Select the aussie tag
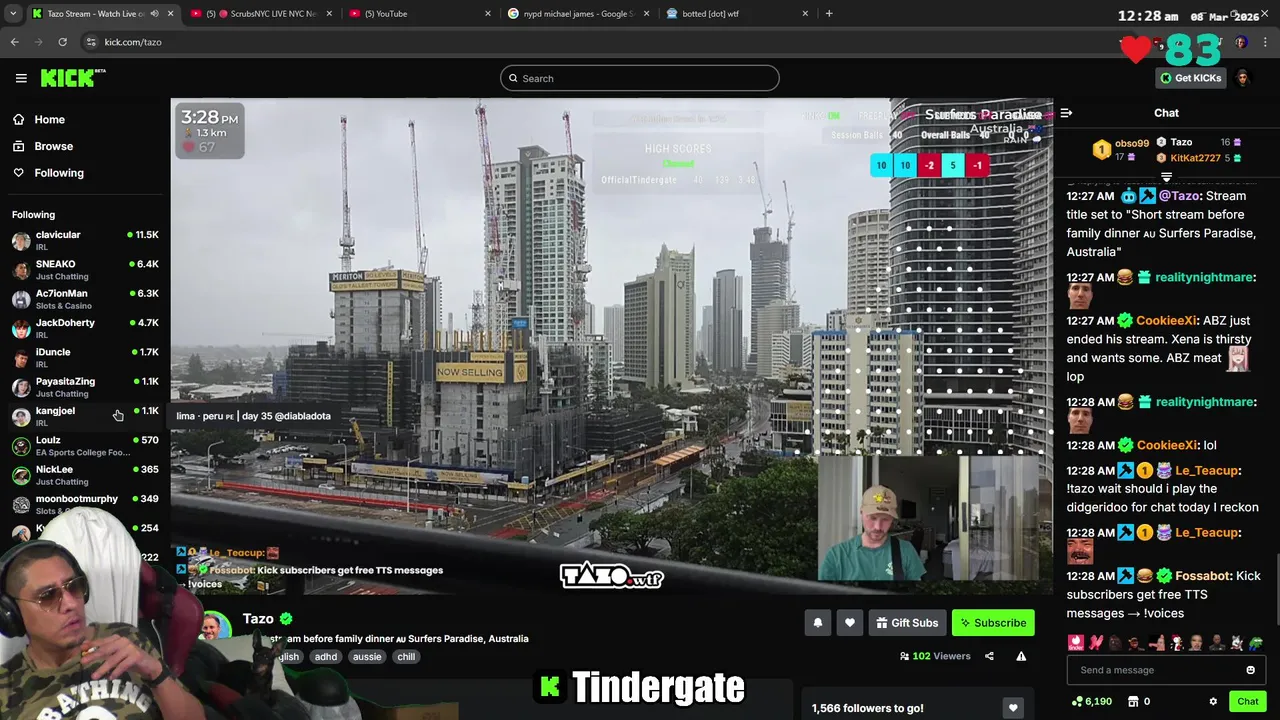 coord(367,657)
